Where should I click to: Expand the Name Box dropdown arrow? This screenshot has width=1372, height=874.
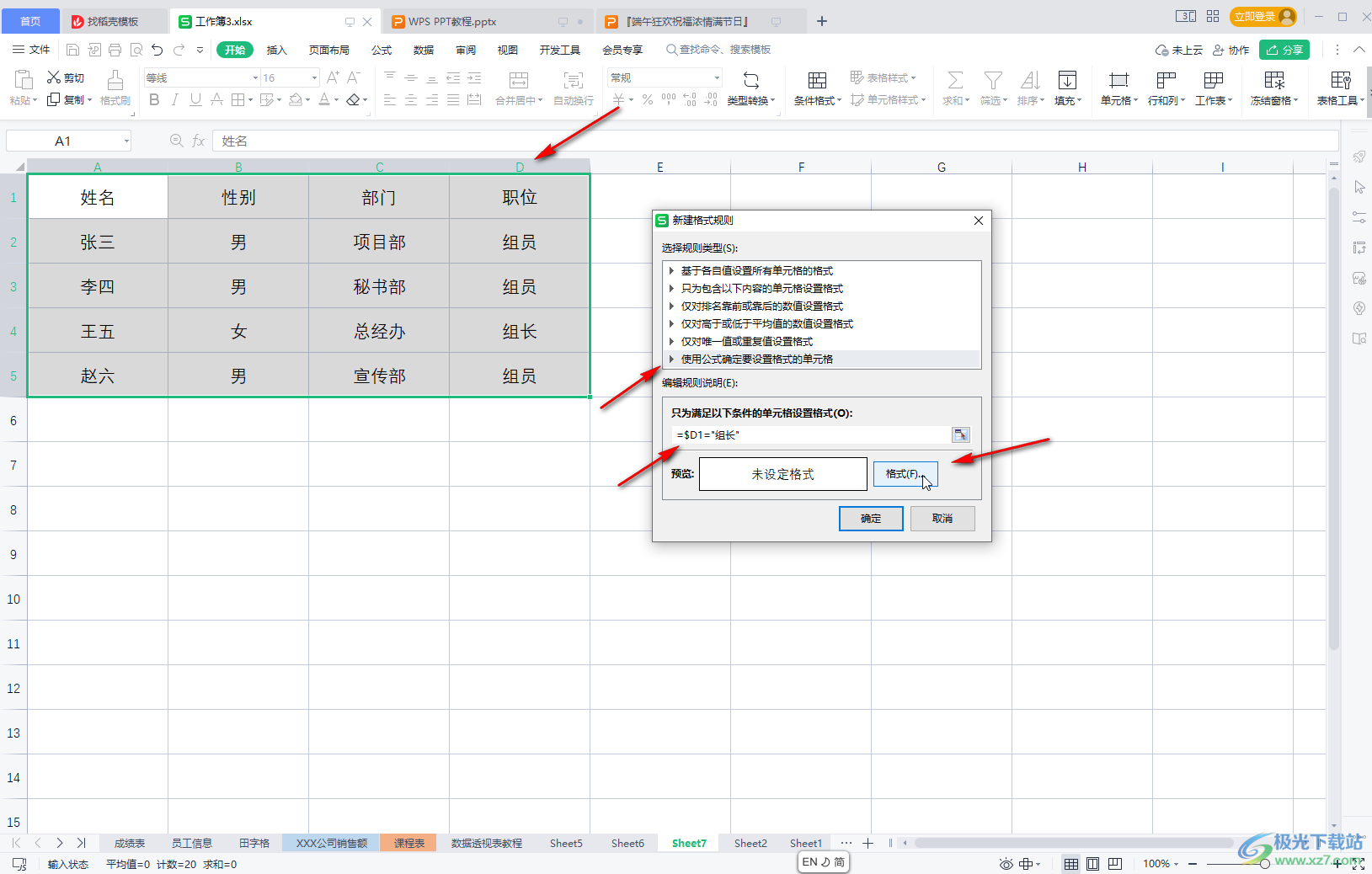point(126,141)
